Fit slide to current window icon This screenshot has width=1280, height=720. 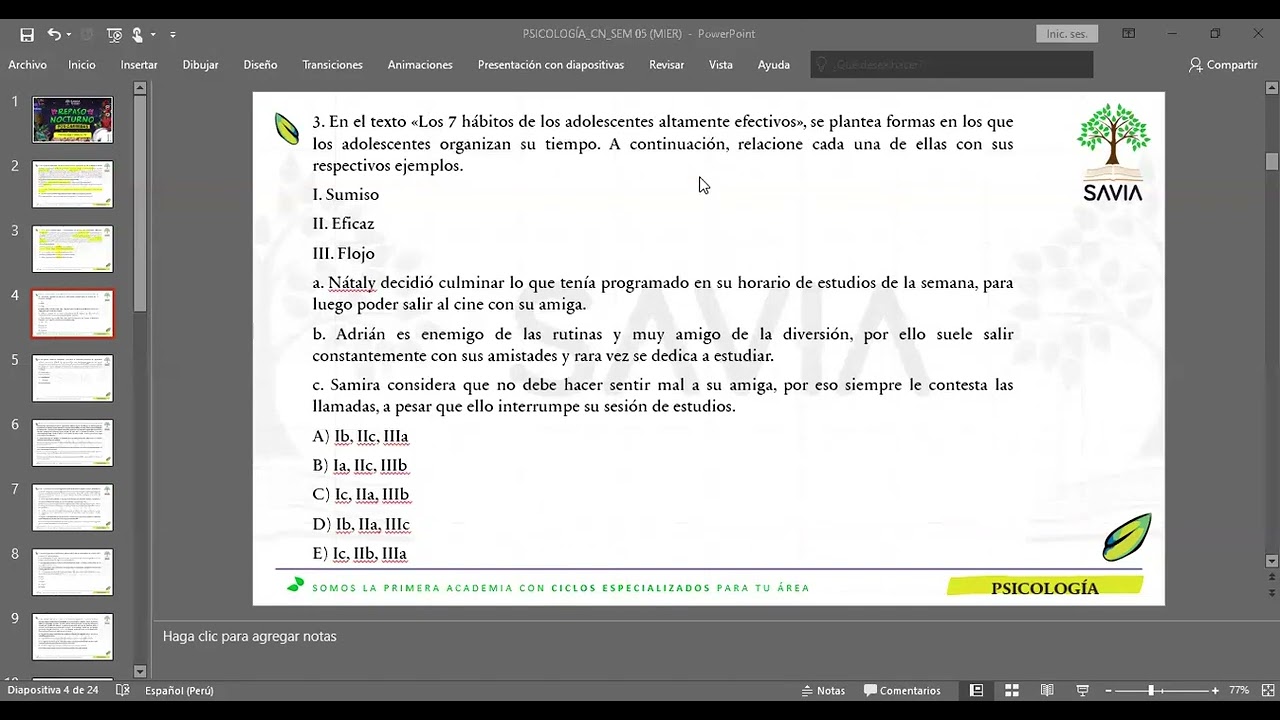click(1266, 690)
